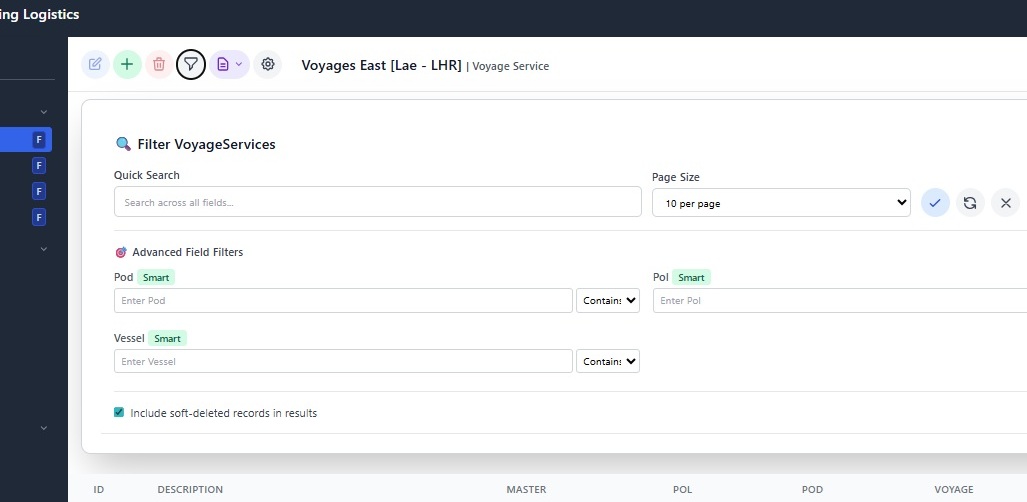Sort by the DESCRIPTION column header
Image resolution: width=1027 pixels, height=502 pixels.
190,490
